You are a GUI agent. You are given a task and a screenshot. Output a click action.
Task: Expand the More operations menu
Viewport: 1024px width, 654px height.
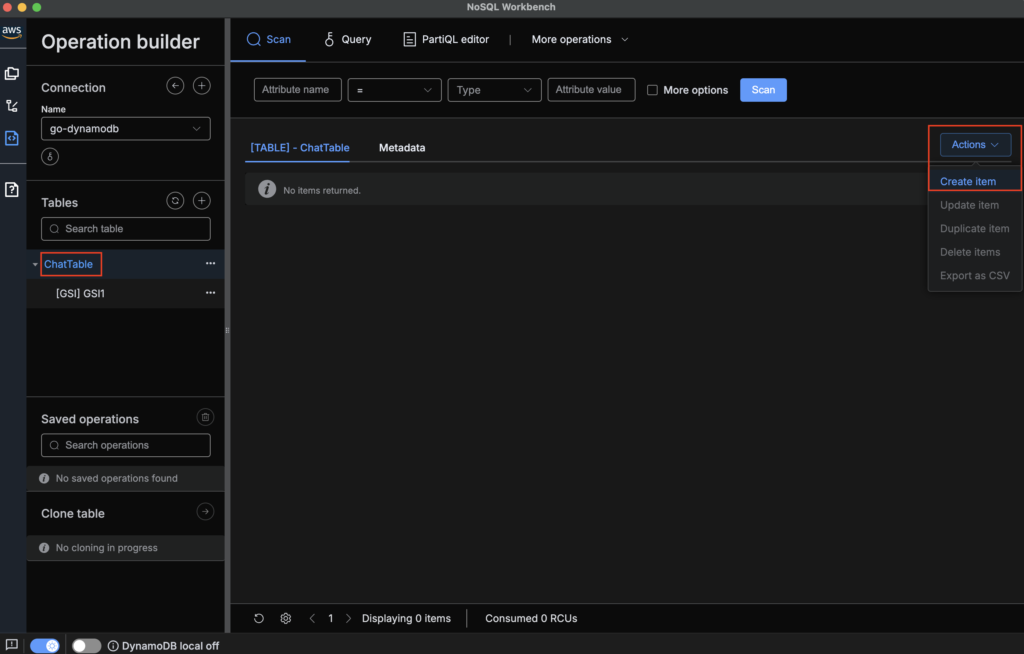point(580,40)
